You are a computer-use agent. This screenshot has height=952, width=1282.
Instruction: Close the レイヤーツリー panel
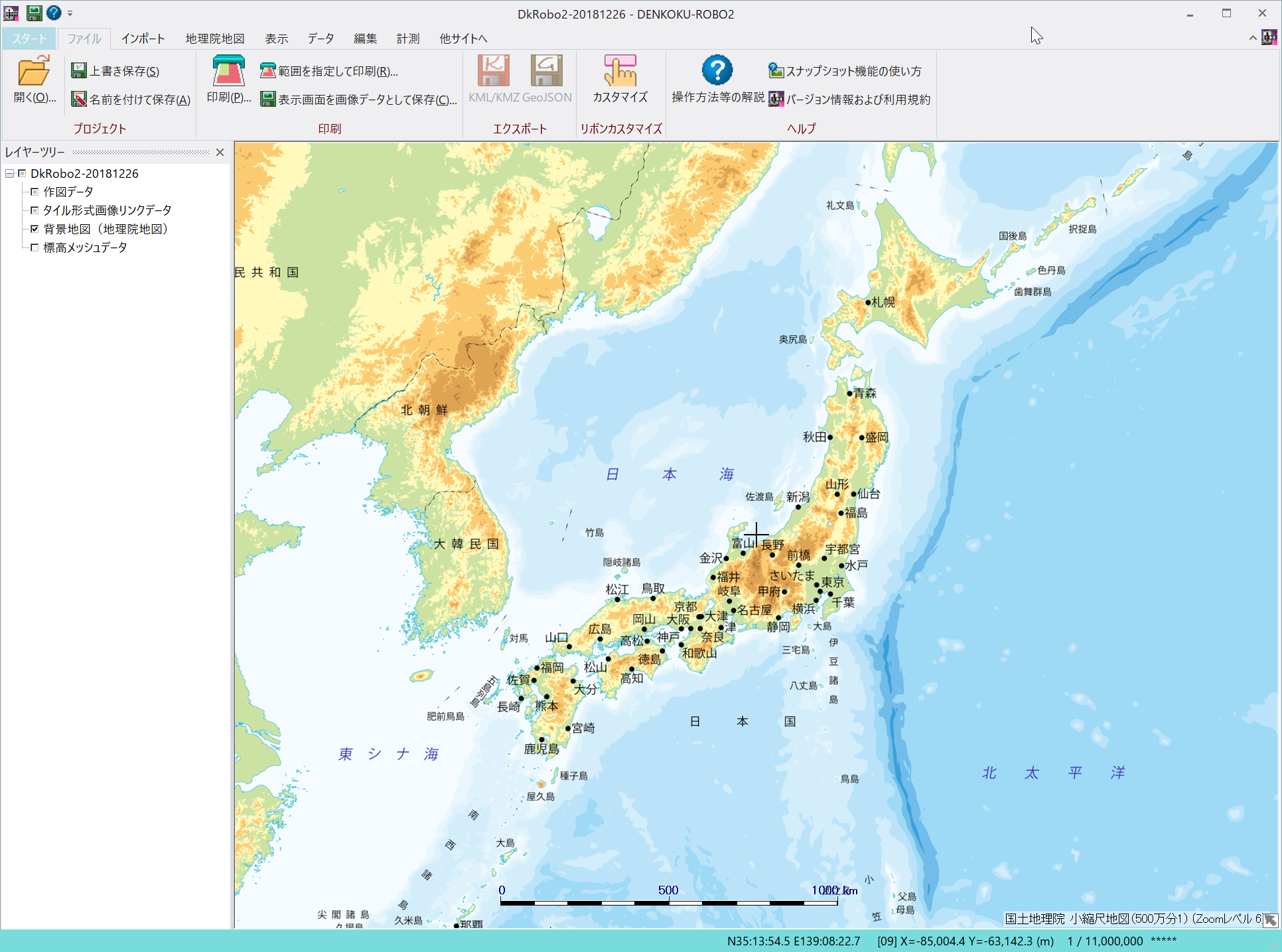220,153
